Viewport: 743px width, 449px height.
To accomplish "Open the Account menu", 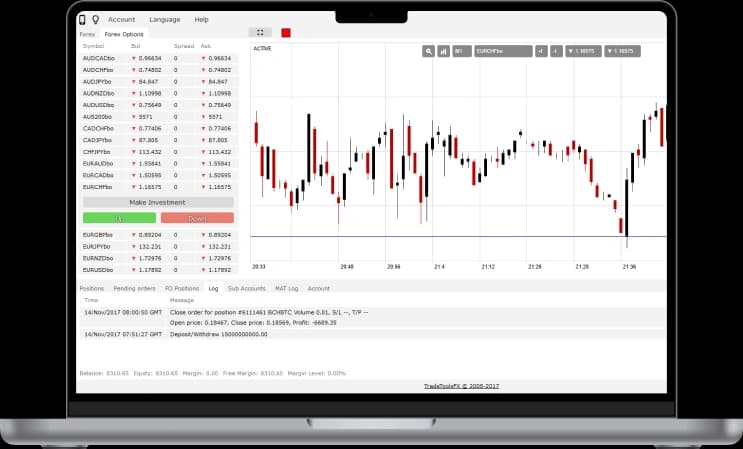I will click(121, 19).
